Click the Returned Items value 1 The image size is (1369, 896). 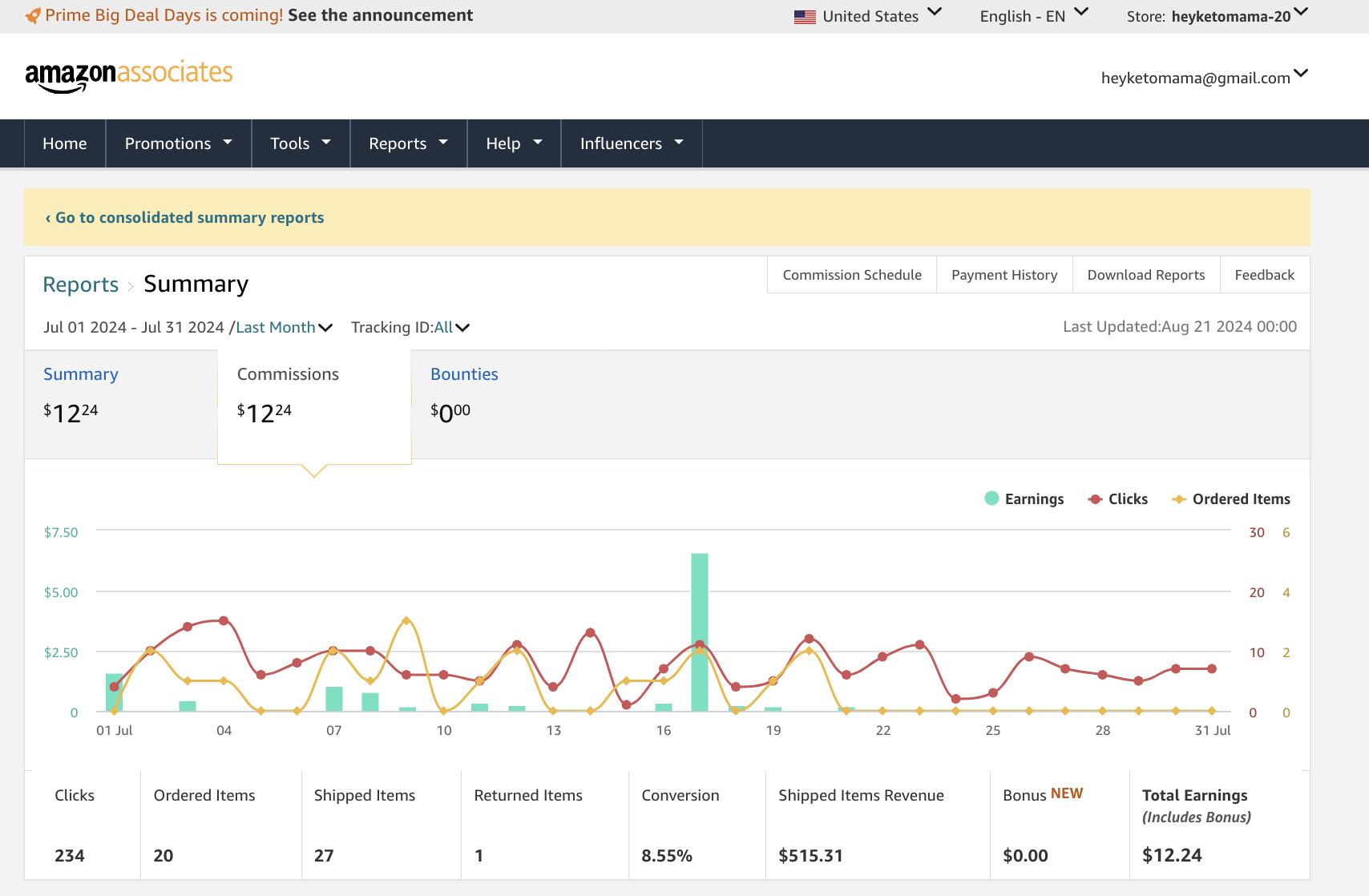[479, 855]
